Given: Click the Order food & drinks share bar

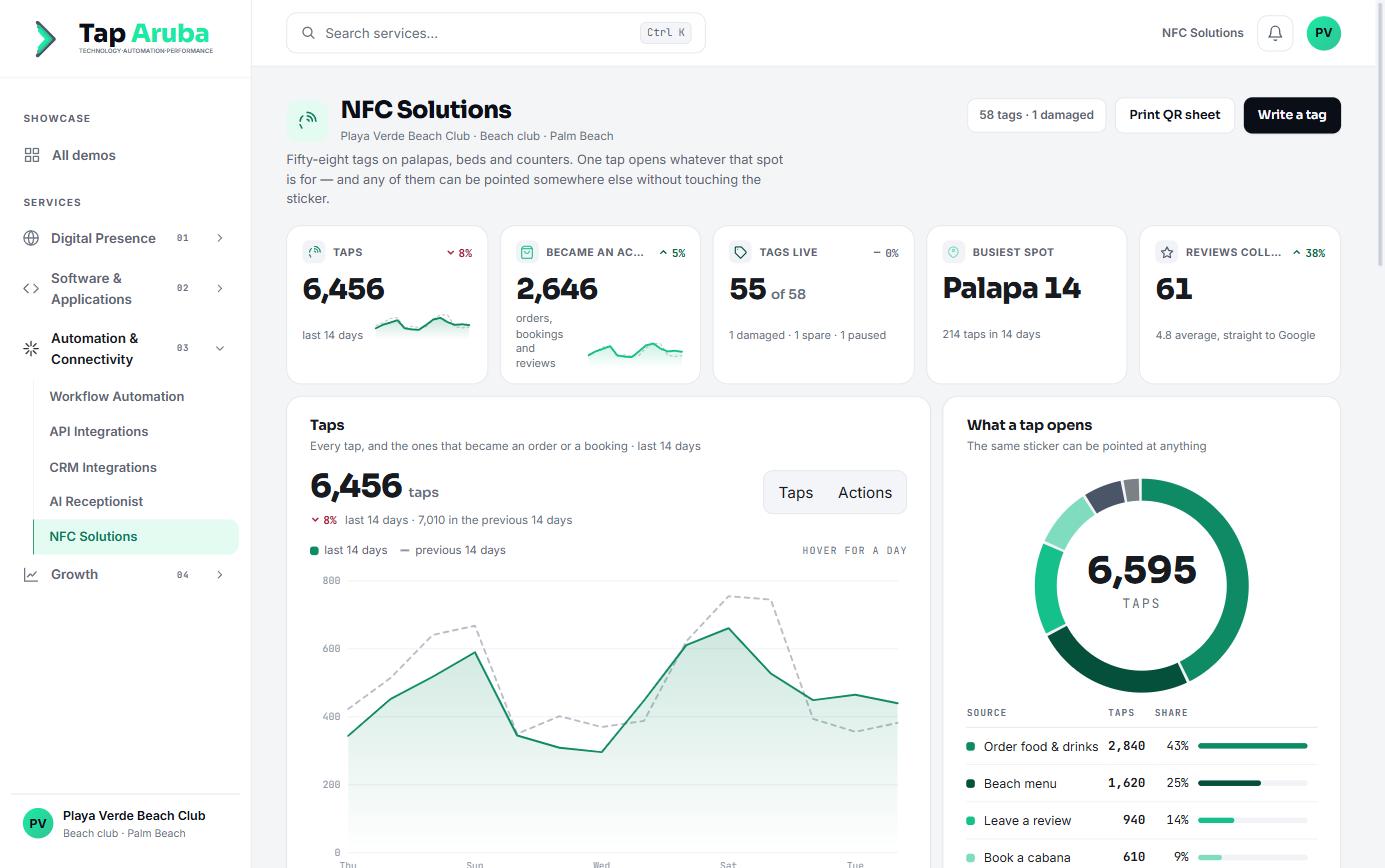Looking at the screenshot, I should pos(1253,746).
